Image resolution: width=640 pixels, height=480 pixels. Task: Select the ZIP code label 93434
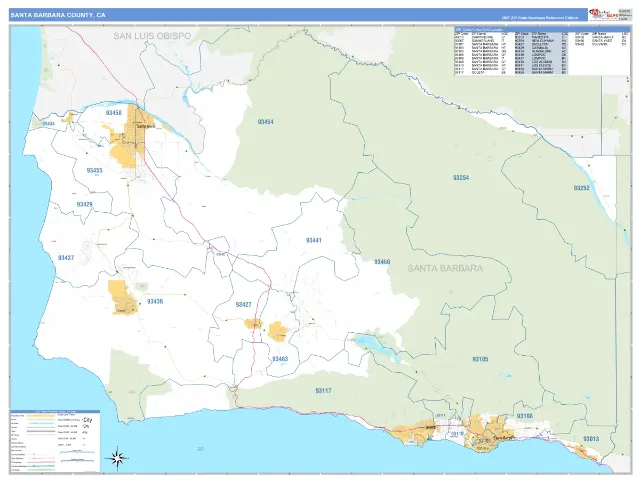pos(48,123)
